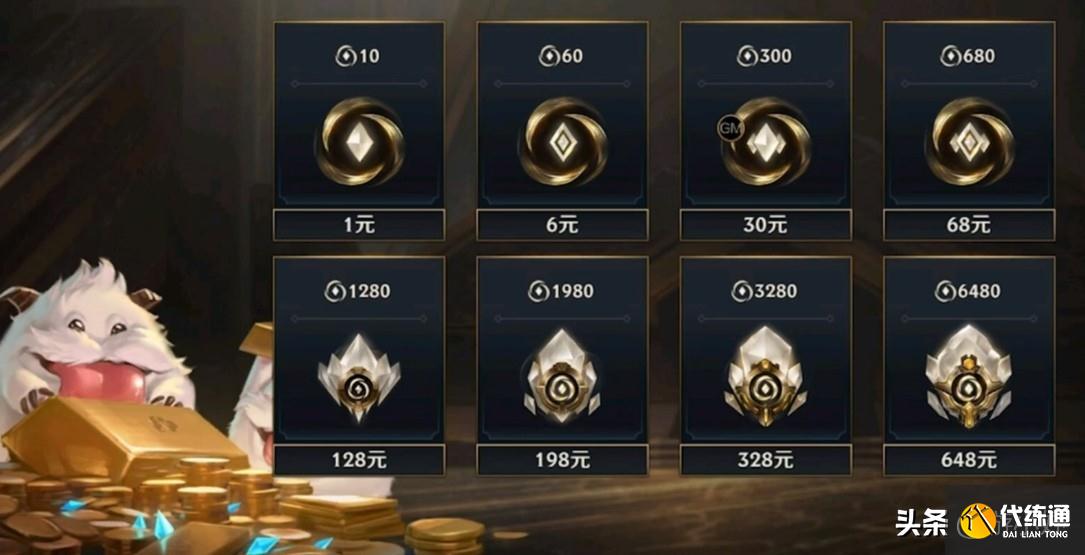Click the GM badge on 300 pack

(x=730, y=129)
